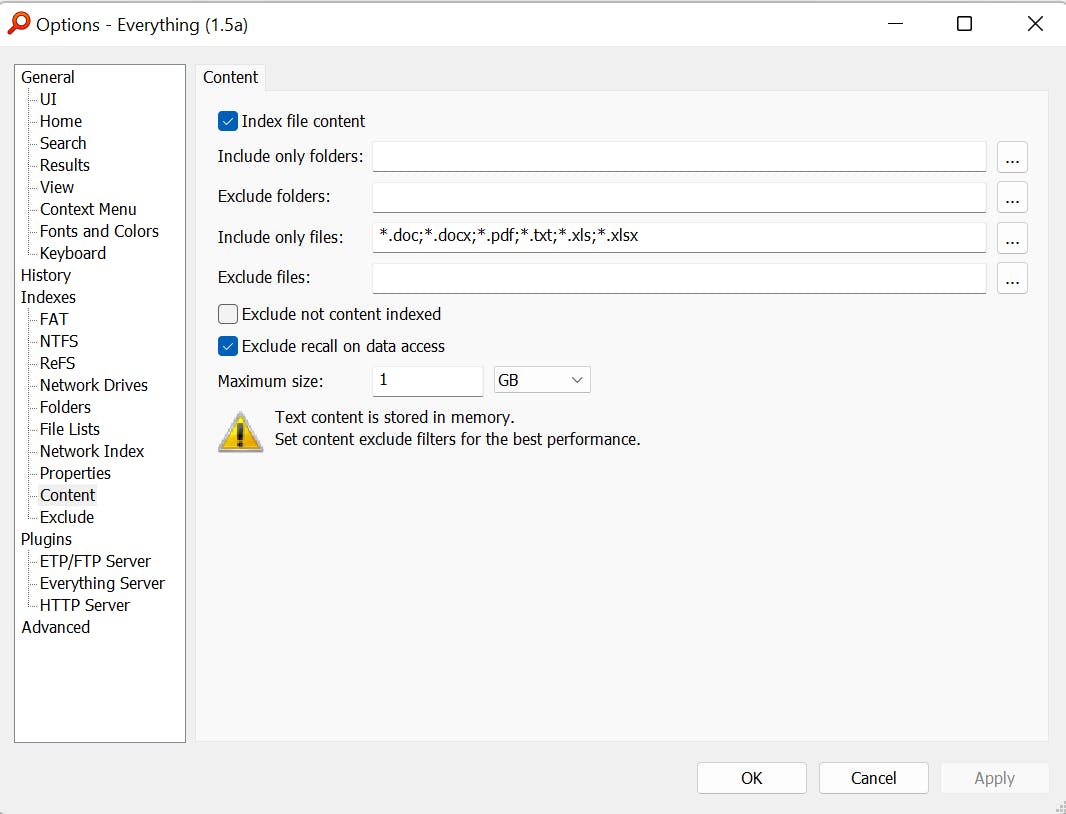Open the GB size unit dropdown
This screenshot has width=1066, height=814.
pyautogui.click(x=542, y=381)
